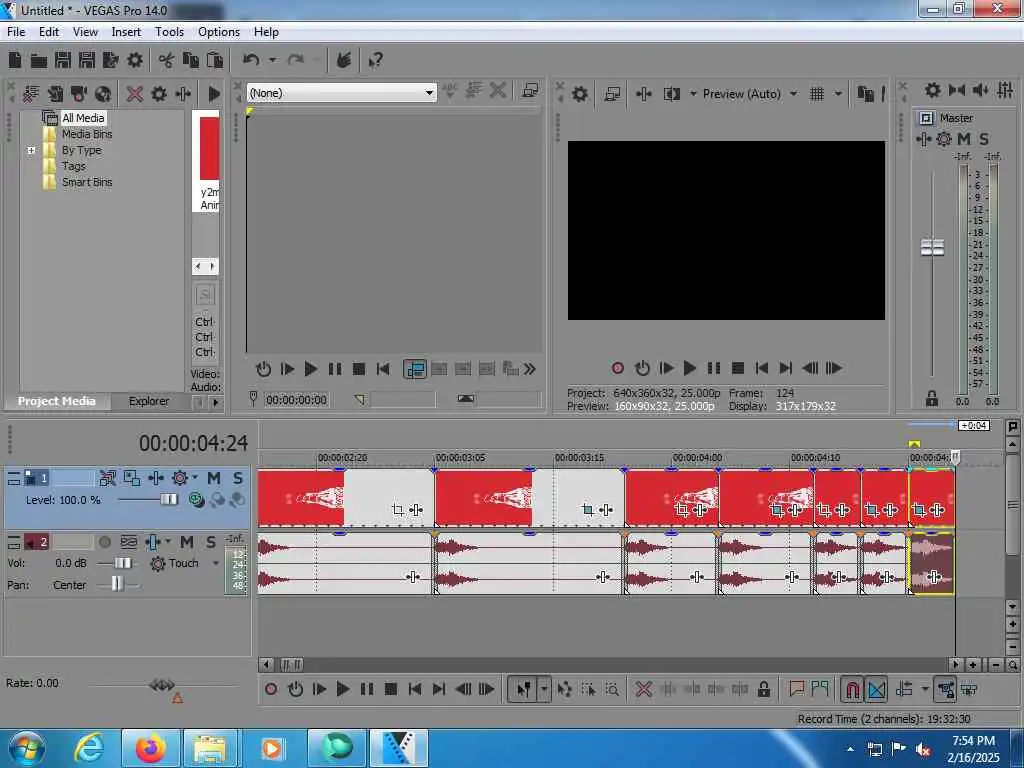Image resolution: width=1024 pixels, height=768 pixels.
Task: Delete selection with timeline red X
Action: 643,689
